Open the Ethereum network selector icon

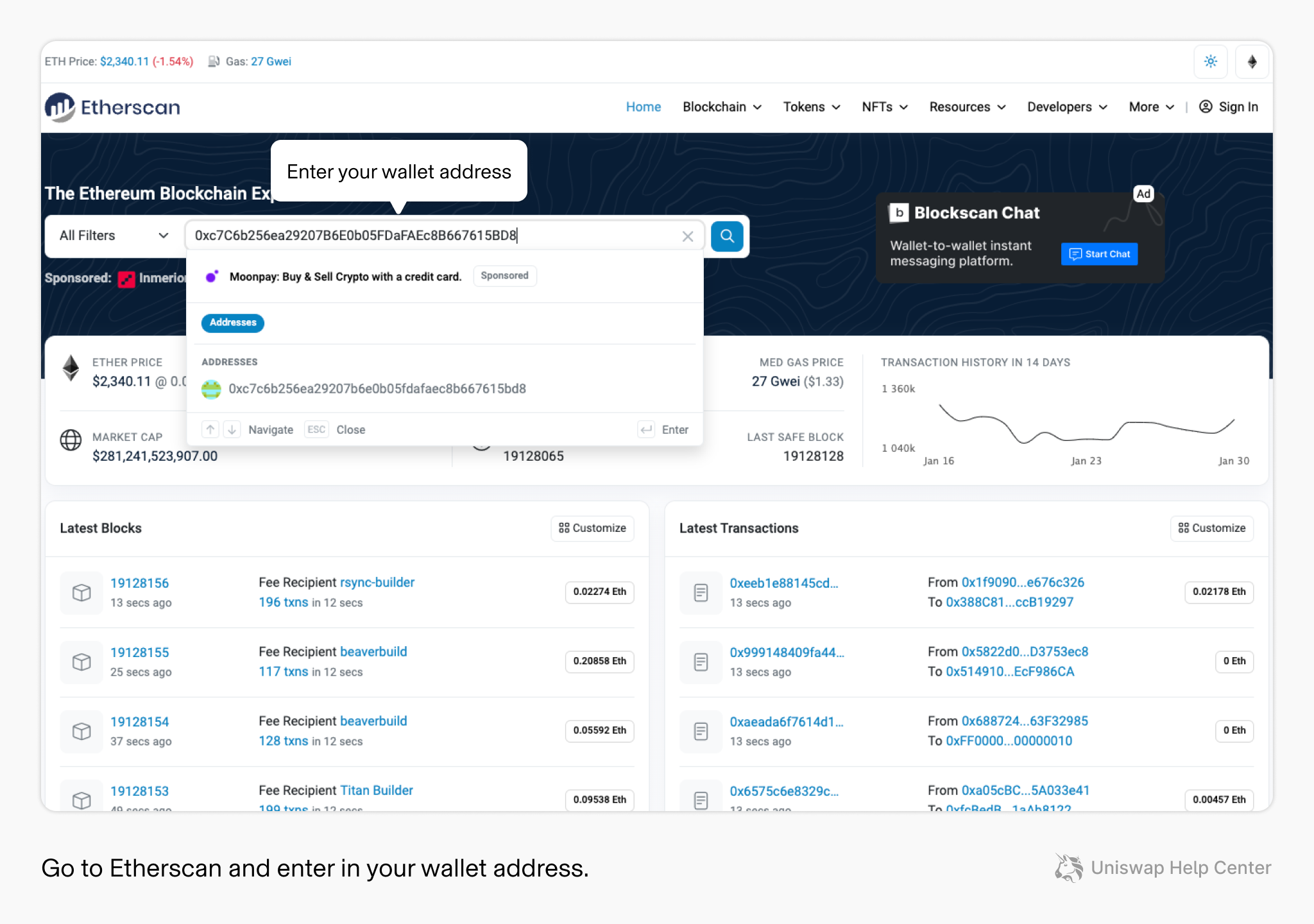pos(1252,62)
